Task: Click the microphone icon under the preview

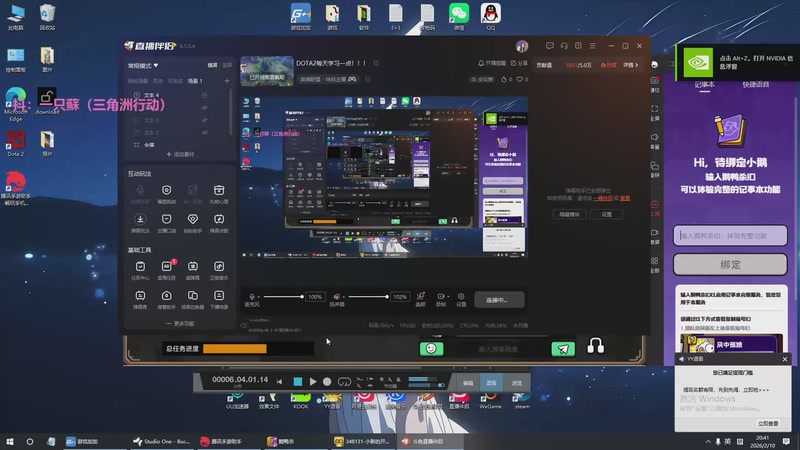Action: pyautogui.click(x=252, y=296)
